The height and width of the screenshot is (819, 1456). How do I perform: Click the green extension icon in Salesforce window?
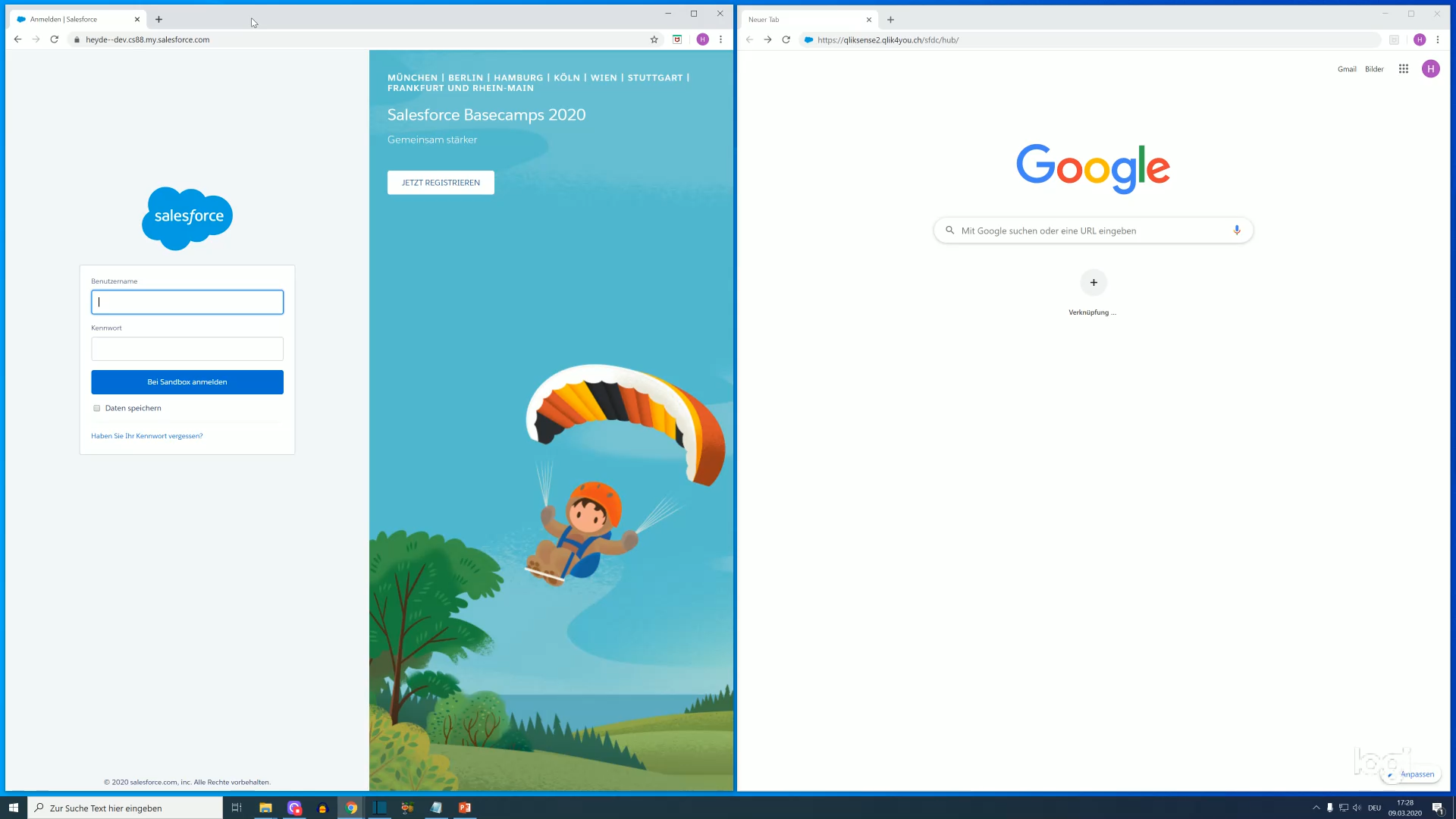677,39
